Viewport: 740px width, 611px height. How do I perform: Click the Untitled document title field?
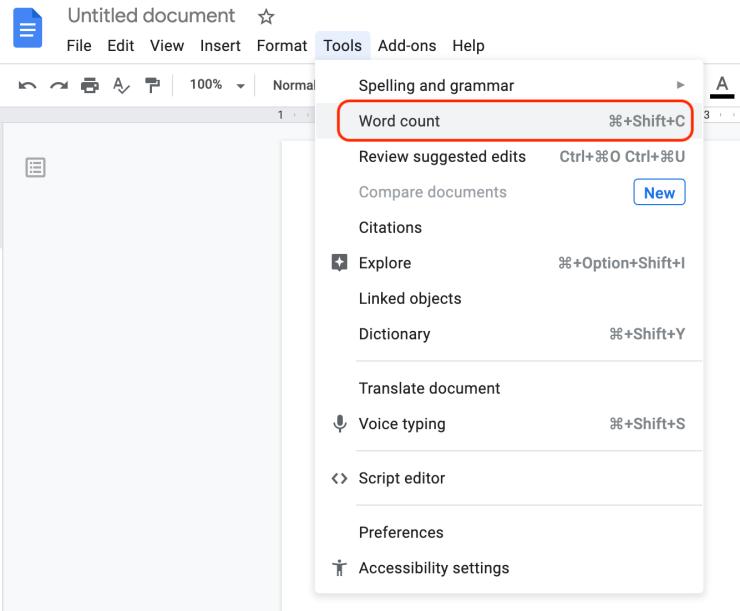tap(151, 16)
